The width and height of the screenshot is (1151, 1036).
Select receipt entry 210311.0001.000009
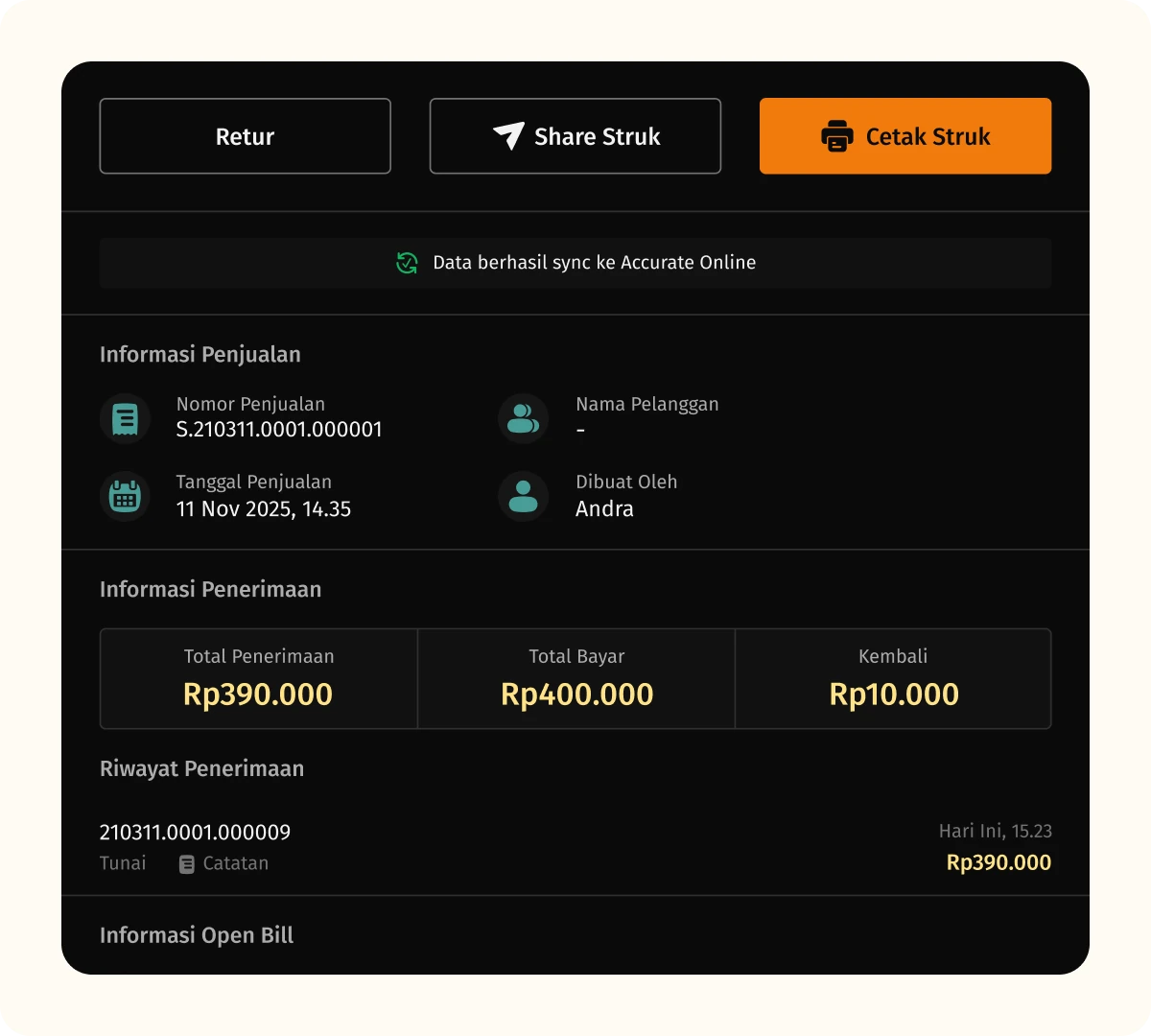click(x=195, y=833)
